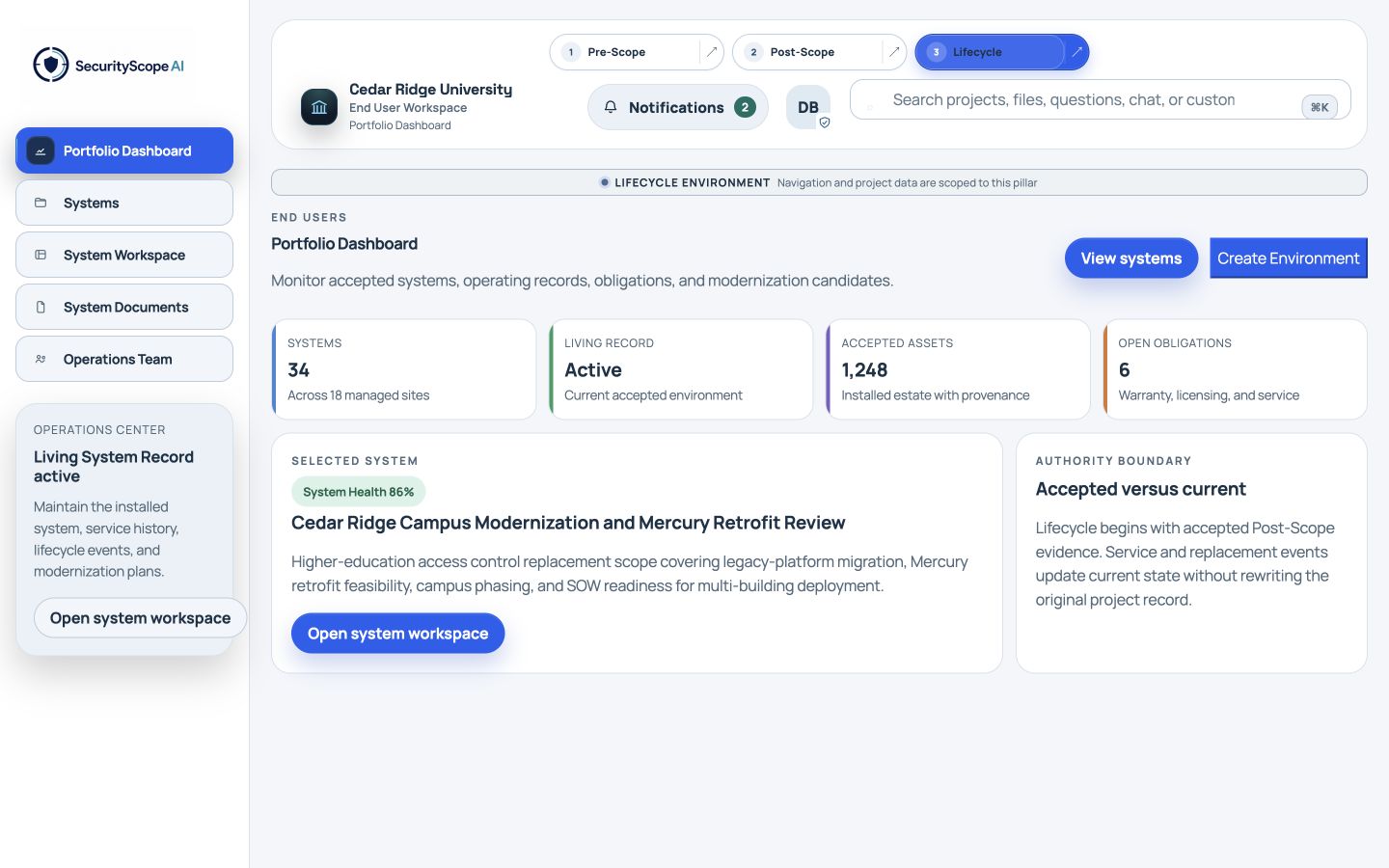Open the Pre-Scope external arrow icon

tap(711, 52)
